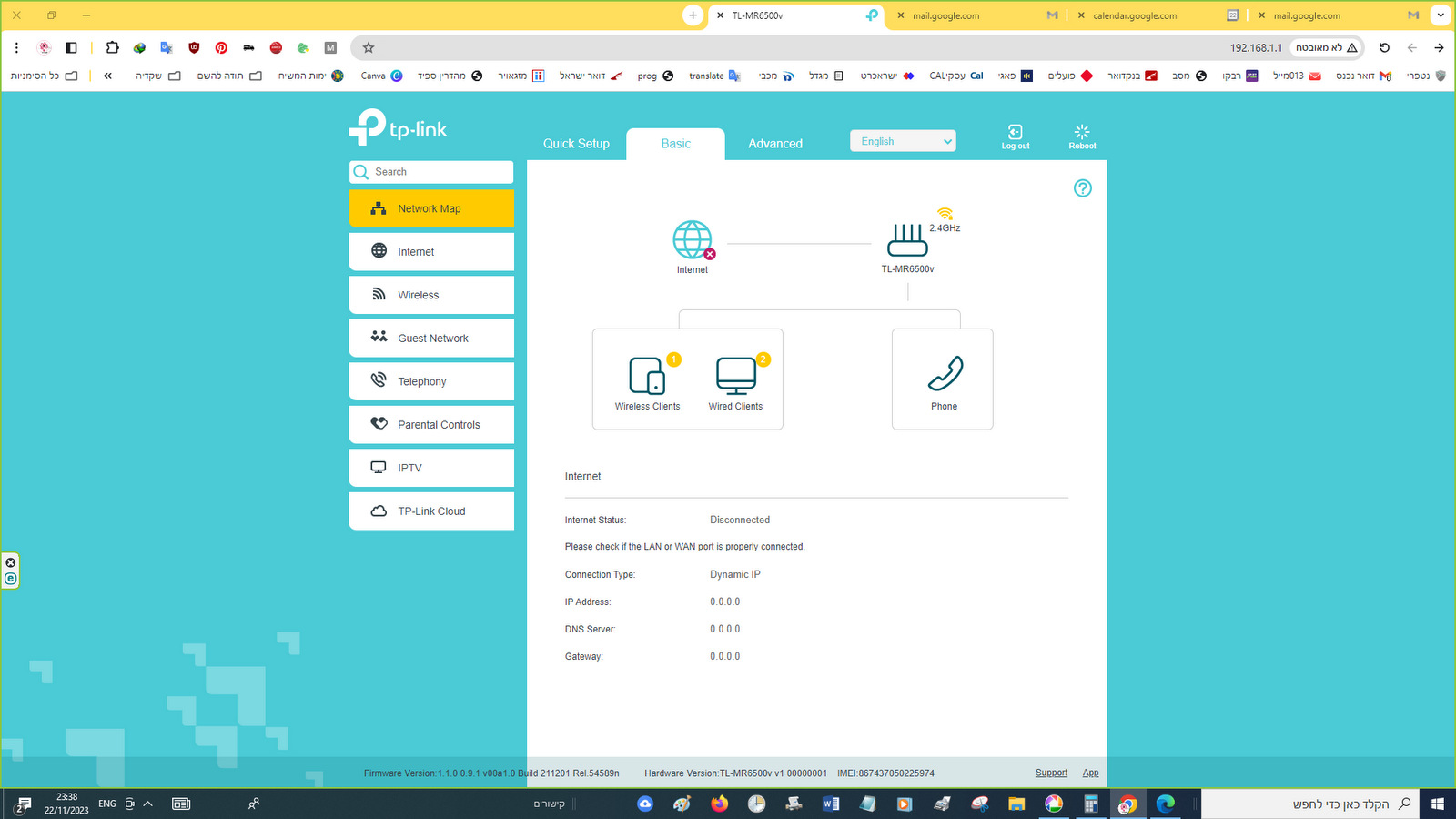The width and height of the screenshot is (1456, 819).
Task: Click the Windows taskbar search box
Action: (1310, 804)
